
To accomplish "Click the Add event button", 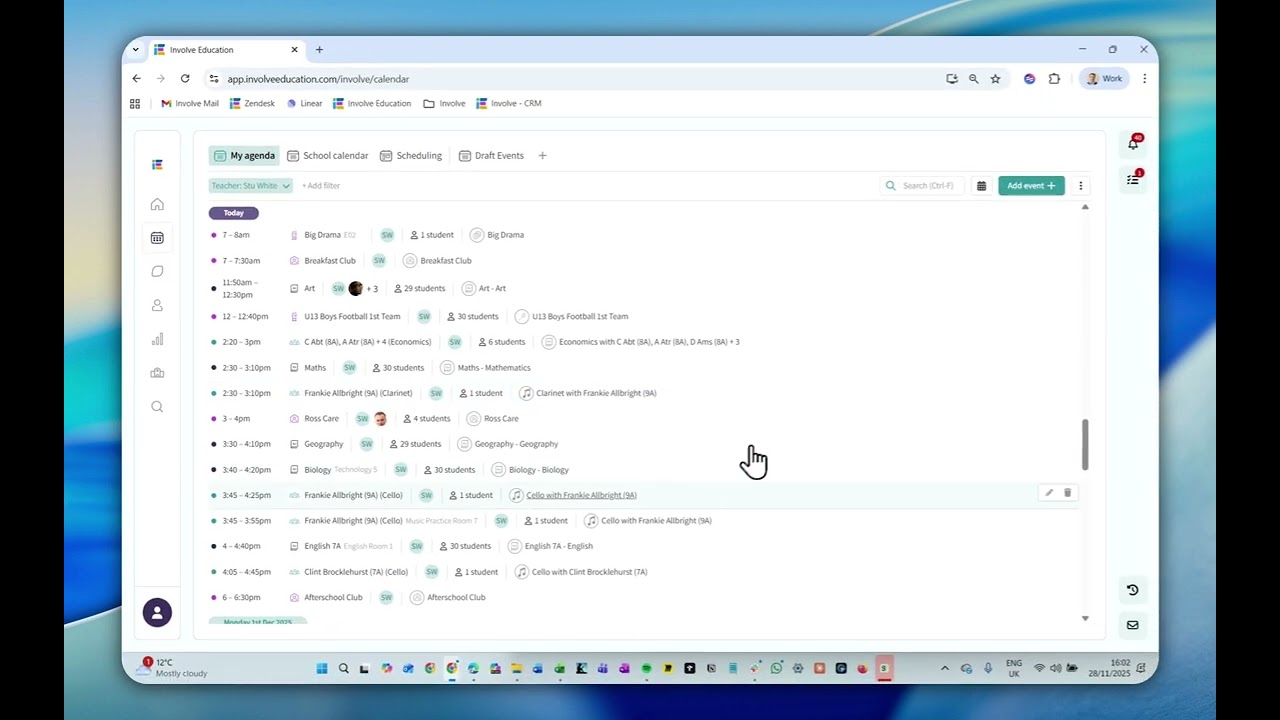I will pyautogui.click(x=1031, y=186).
